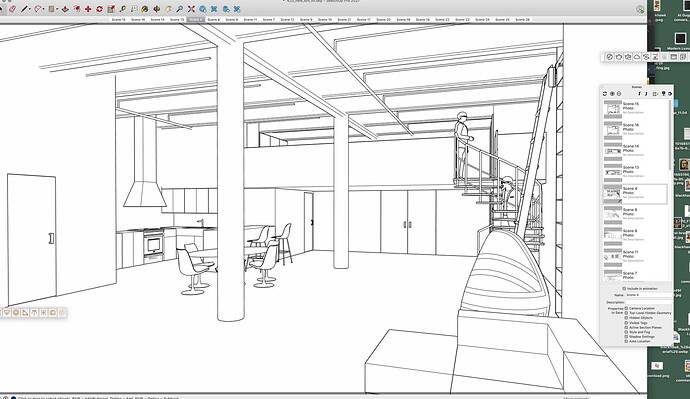Open the Arc tool dropdown arrow

coord(43,9)
